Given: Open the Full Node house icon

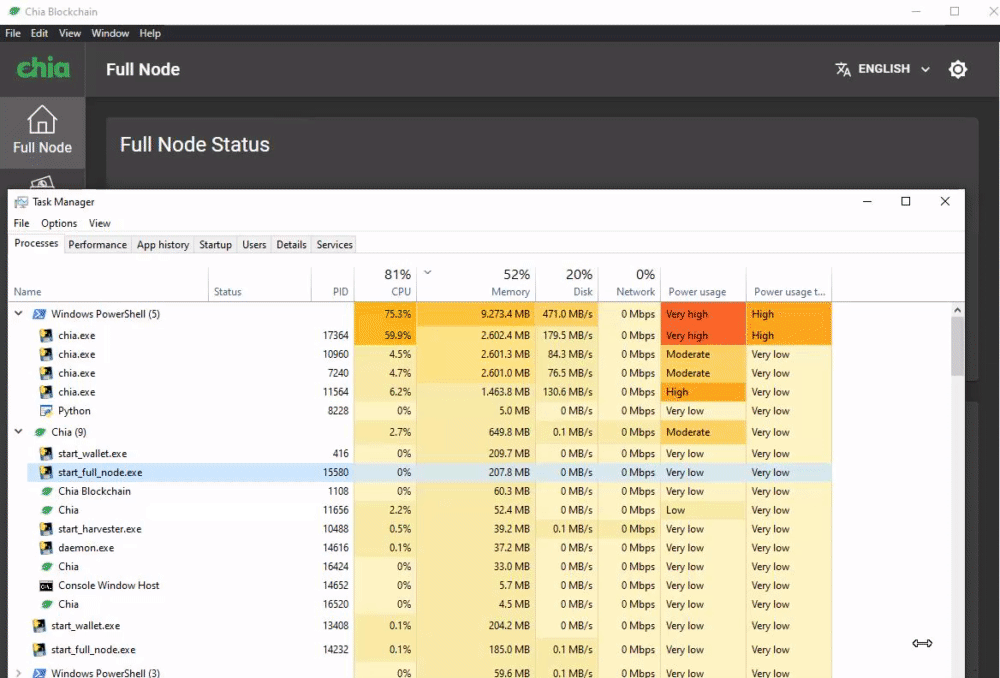Looking at the screenshot, I should click(42, 121).
